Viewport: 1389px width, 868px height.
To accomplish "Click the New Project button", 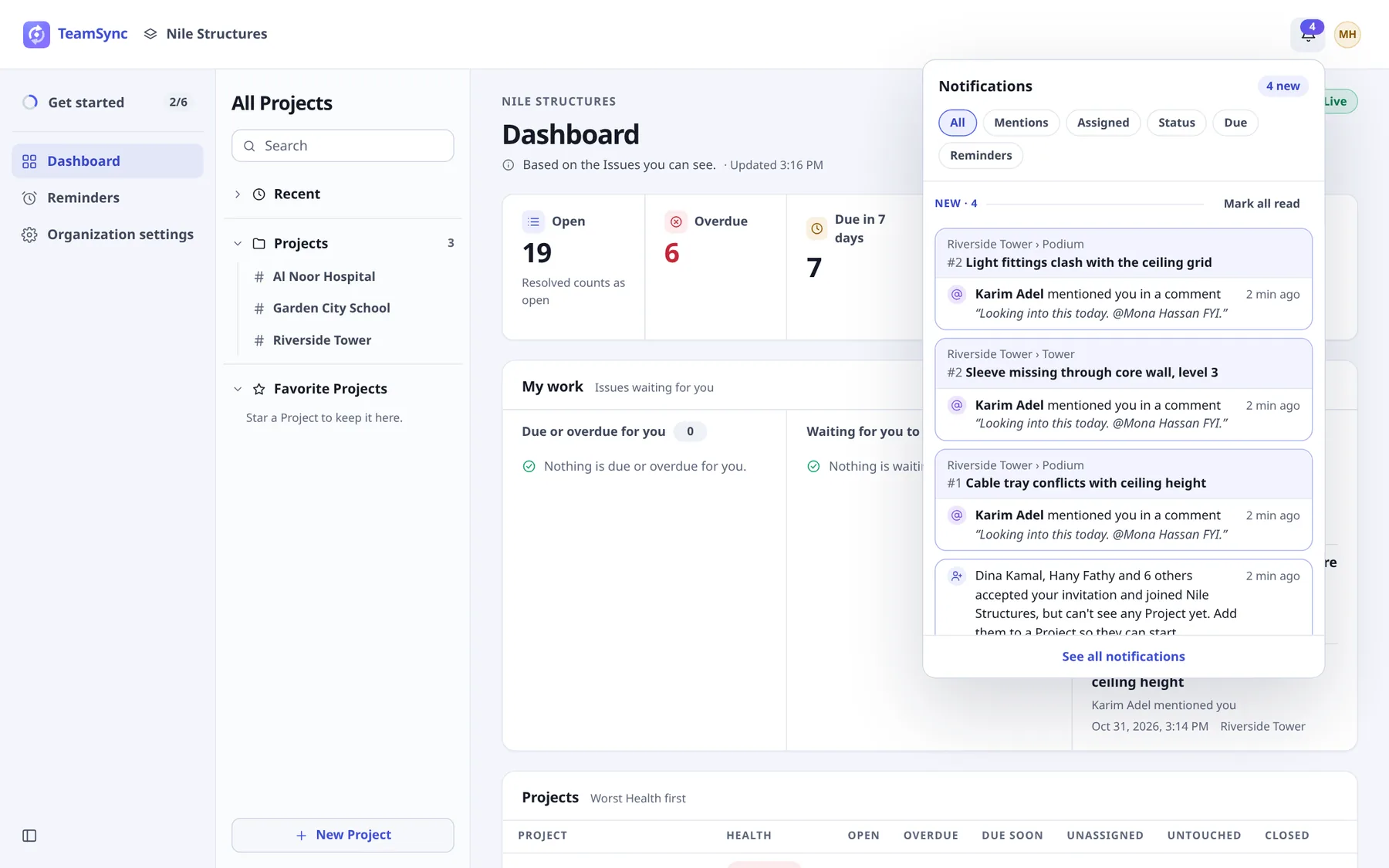I will (343, 835).
